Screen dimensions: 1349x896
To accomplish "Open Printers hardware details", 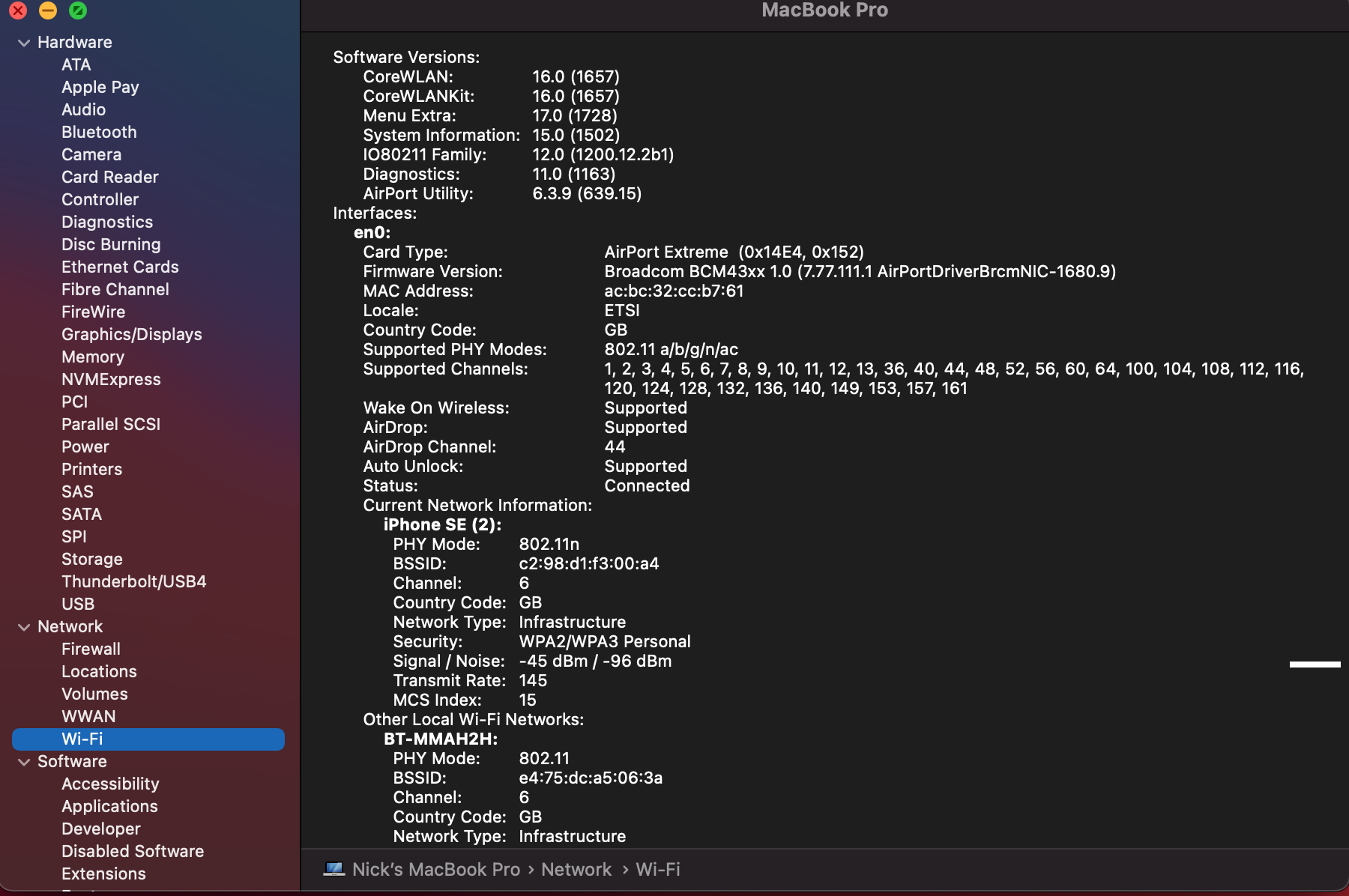I will tap(91, 470).
